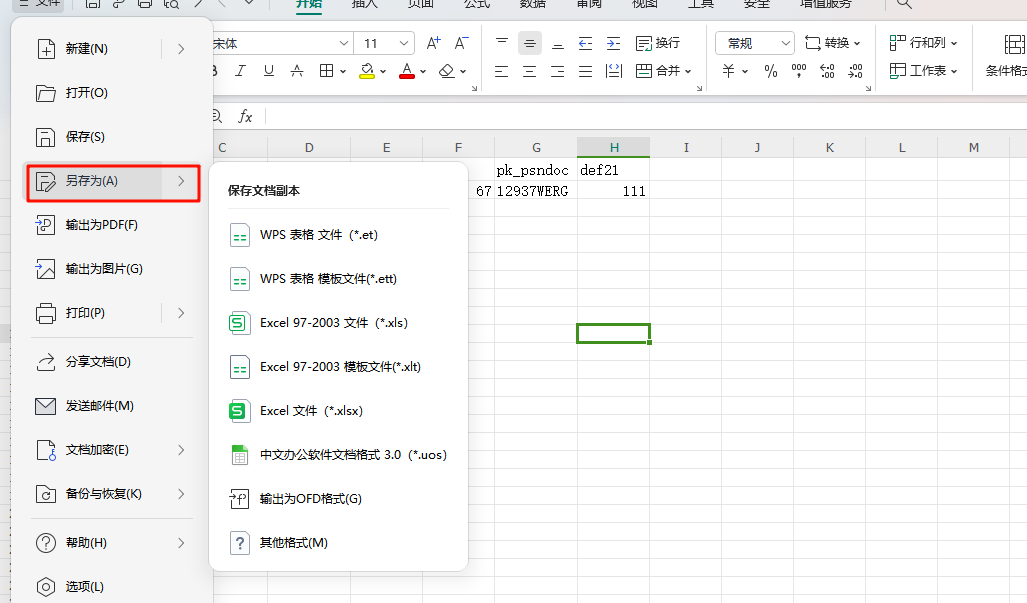This screenshot has height=603, width=1027.
Task: Apply cell borders icon
Action: tap(326, 71)
